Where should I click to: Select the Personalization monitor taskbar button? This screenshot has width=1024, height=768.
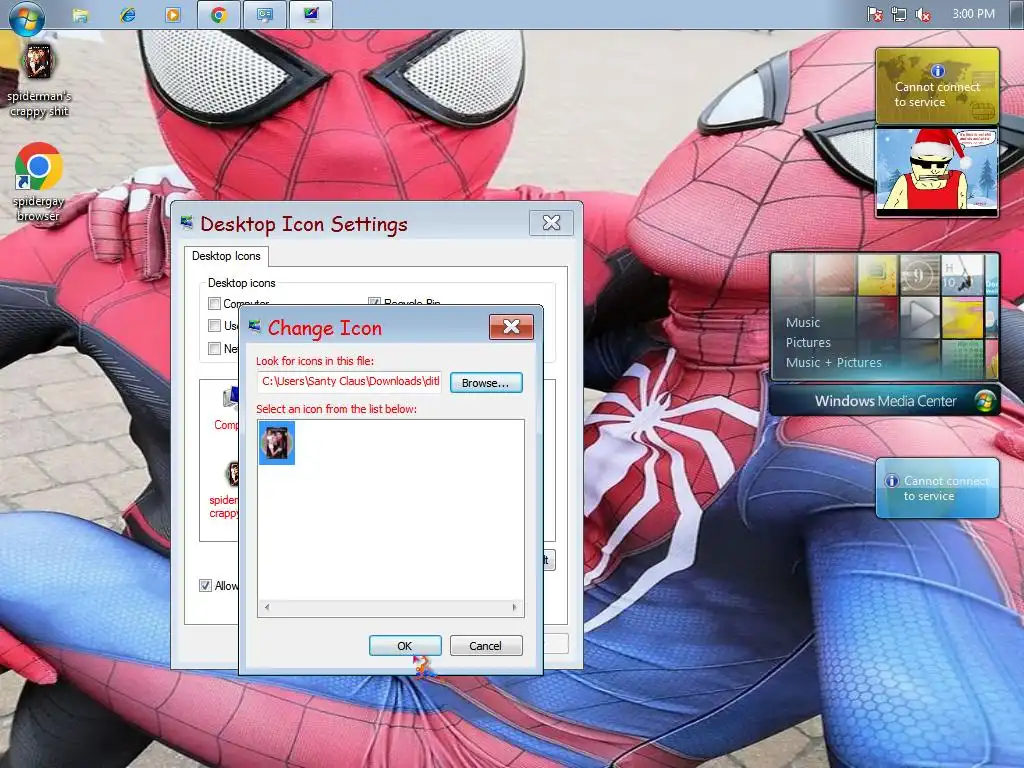tap(311, 14)
